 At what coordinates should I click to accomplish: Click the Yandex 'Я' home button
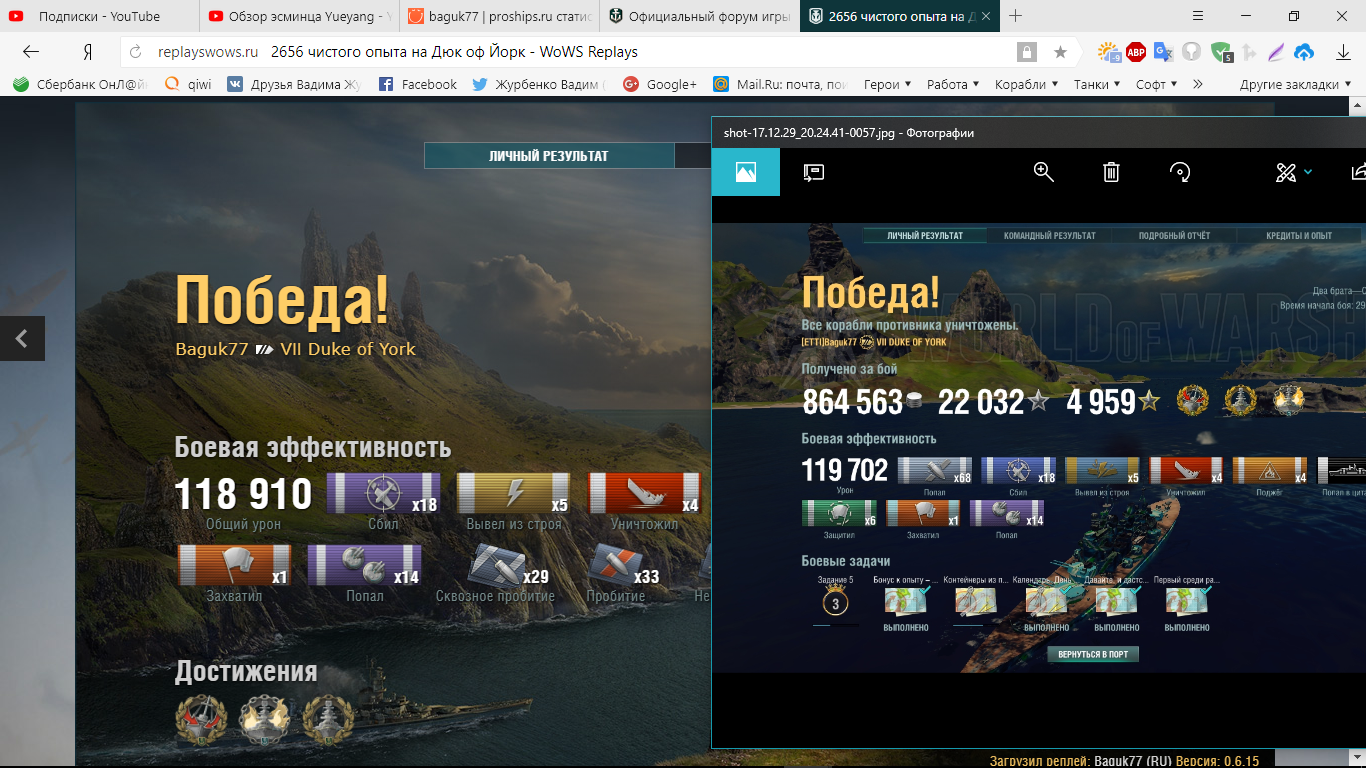(88, 52)
